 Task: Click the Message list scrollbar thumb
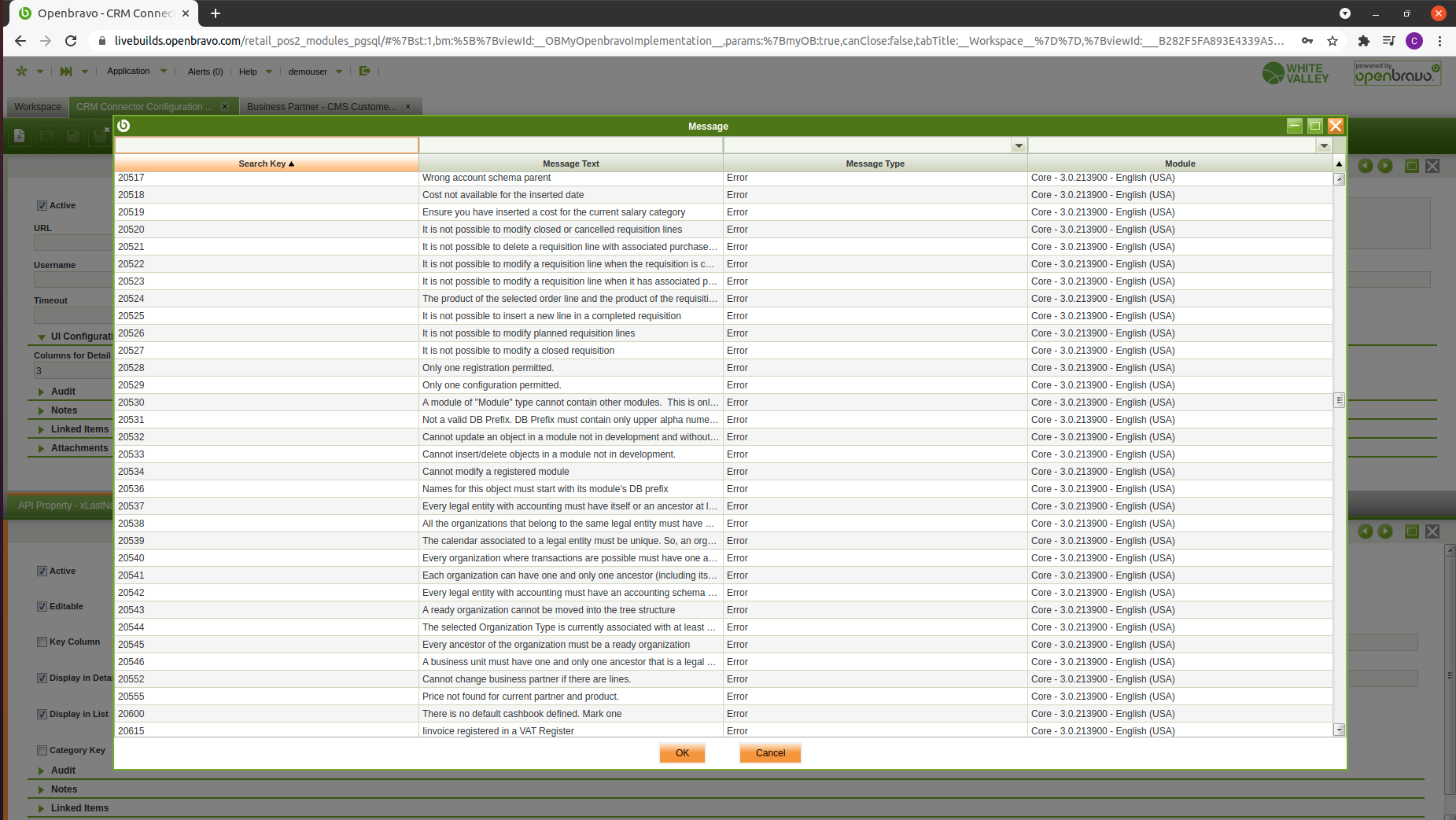click(x=1339, y=400)
